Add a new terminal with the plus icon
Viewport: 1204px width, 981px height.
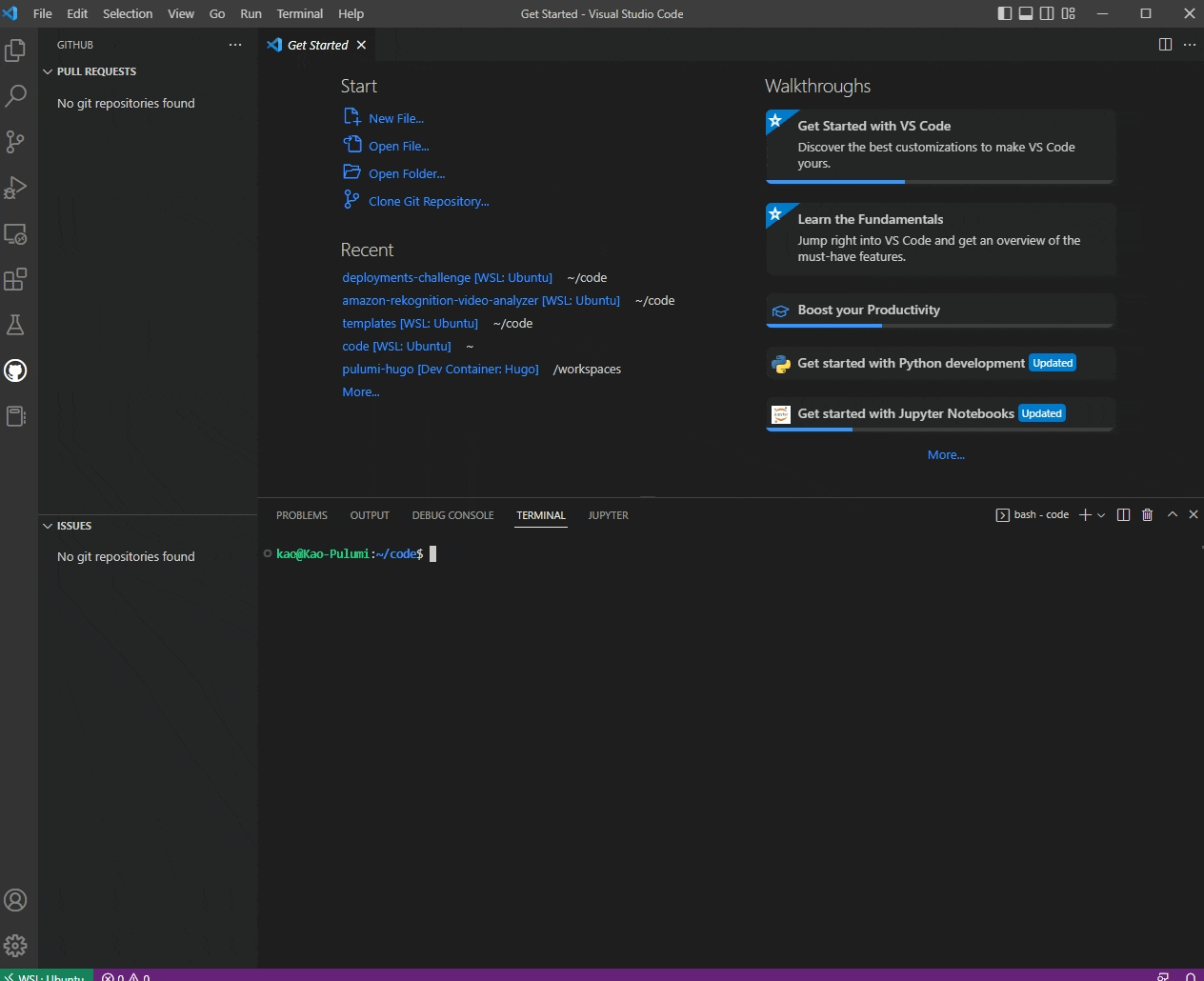(1085, 515)
